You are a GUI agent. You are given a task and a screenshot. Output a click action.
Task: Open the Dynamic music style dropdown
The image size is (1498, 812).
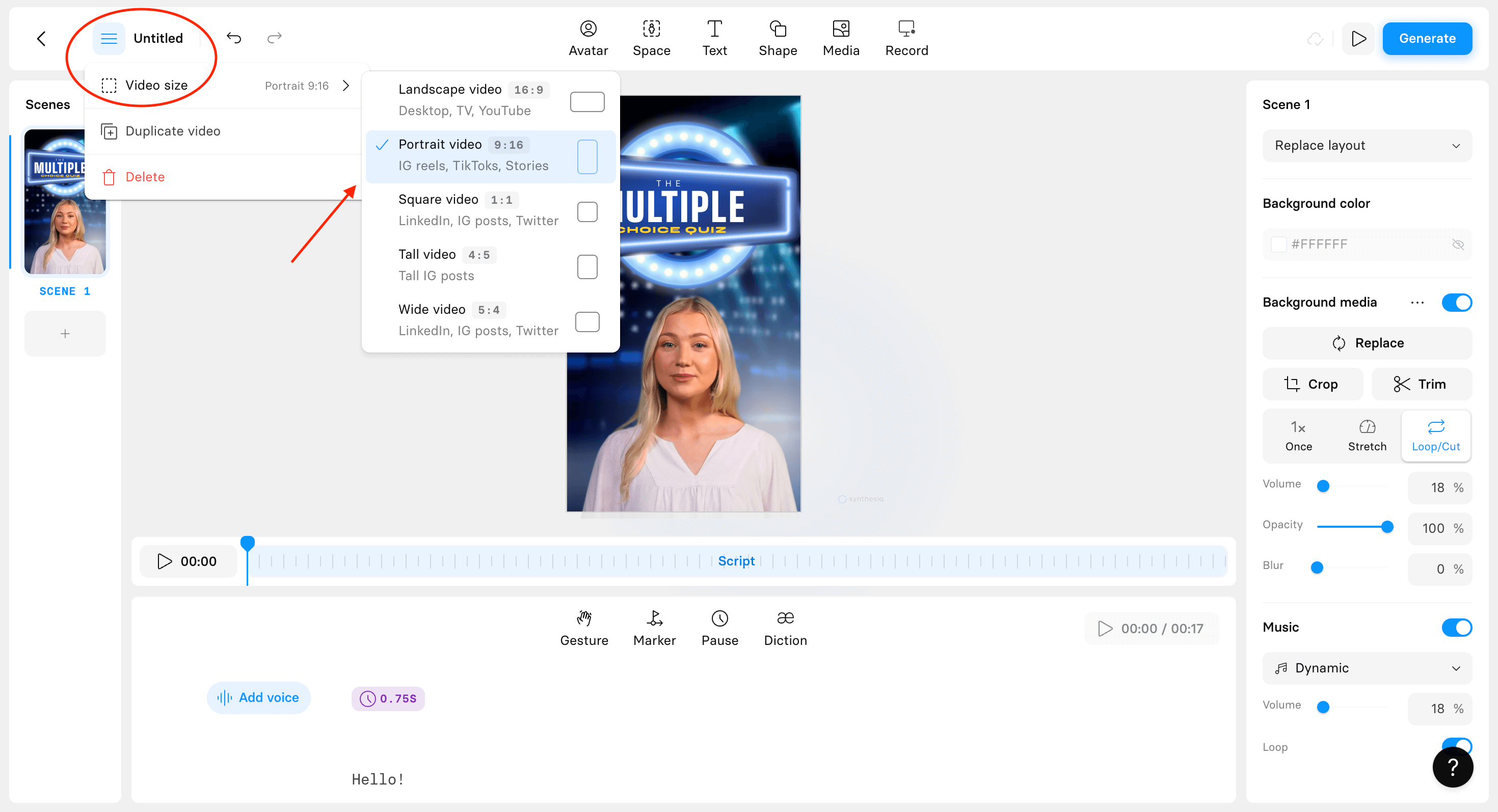[x=1367, y=667]
